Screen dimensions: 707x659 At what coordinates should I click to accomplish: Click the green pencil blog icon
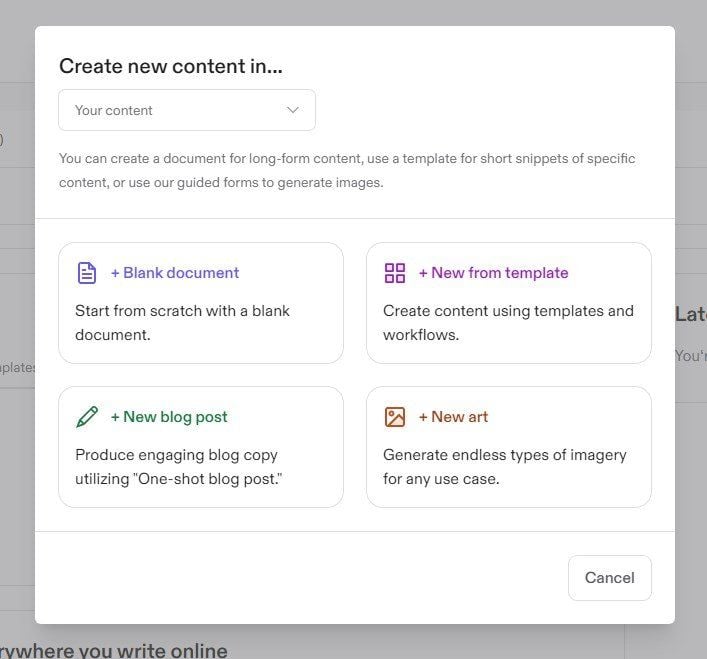tap(87, 417)
